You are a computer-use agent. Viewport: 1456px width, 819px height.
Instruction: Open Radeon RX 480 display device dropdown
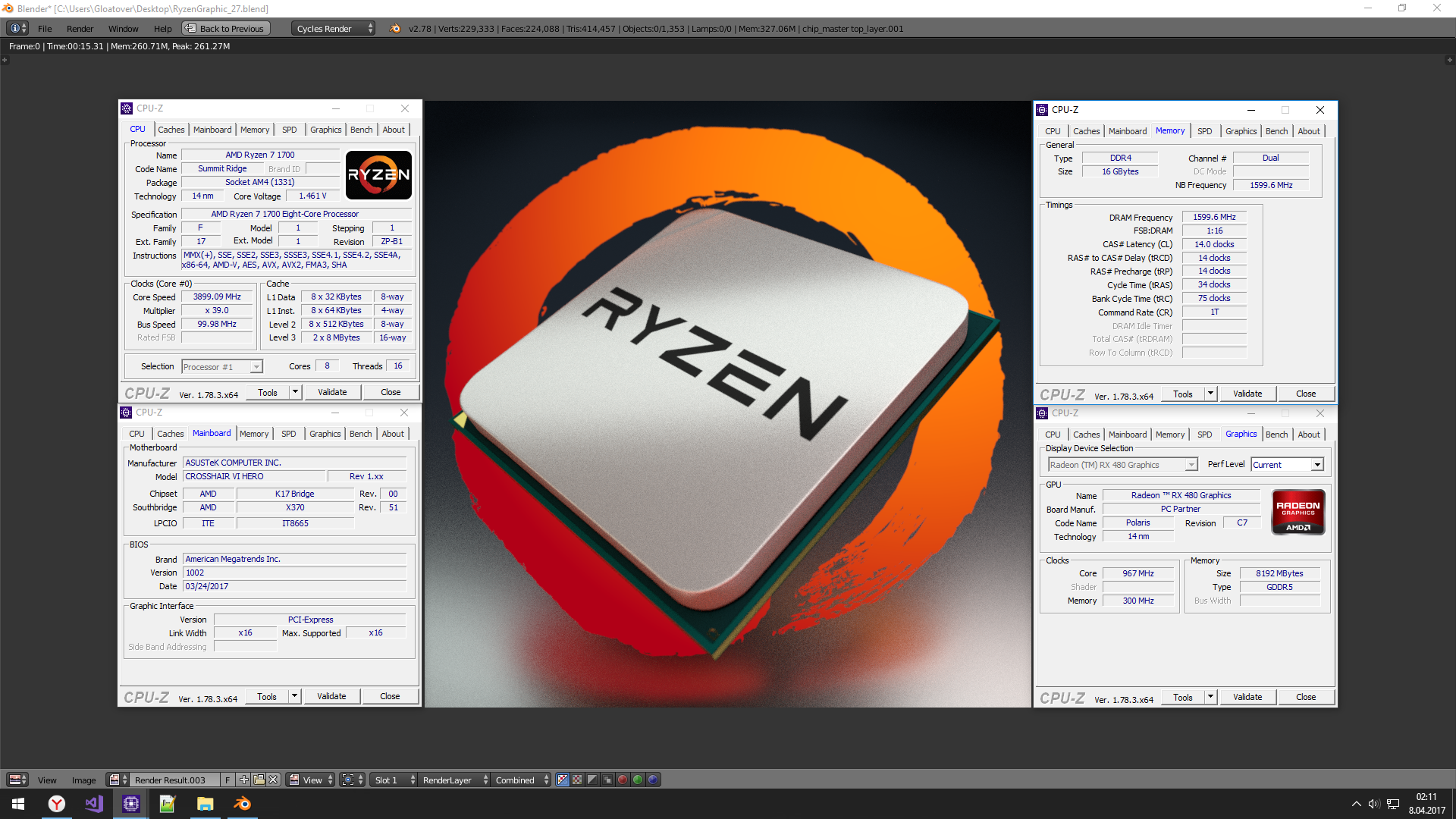1122,465
